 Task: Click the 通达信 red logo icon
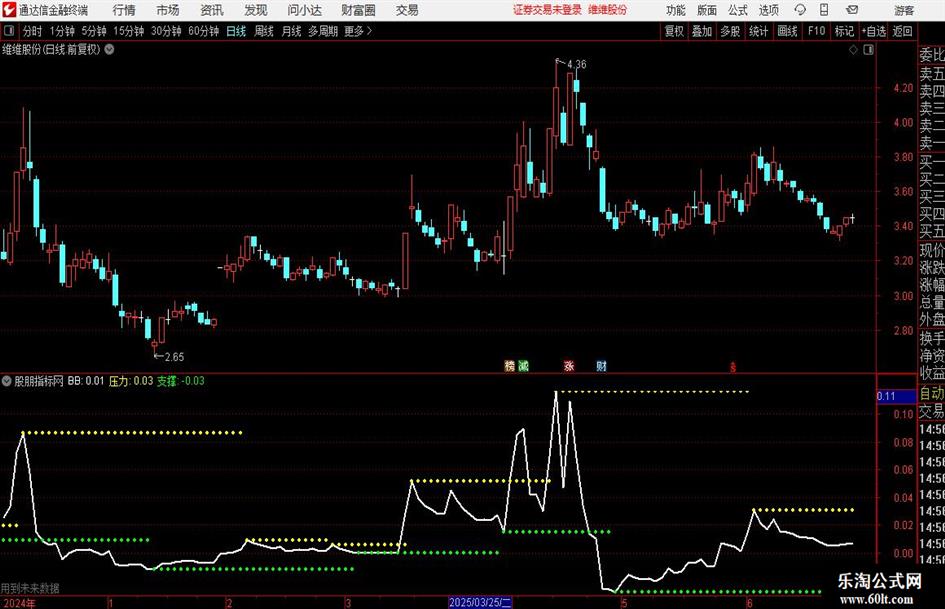(x=10, y=10)
